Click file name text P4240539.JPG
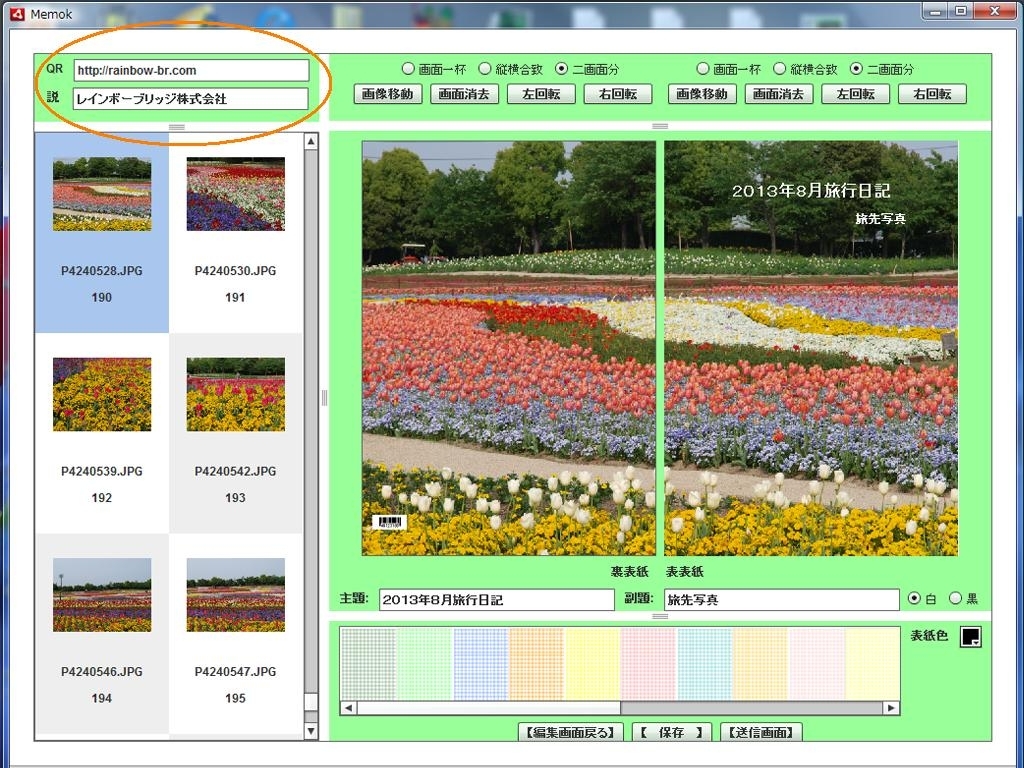Viewport: 1024px width, 768px height. [102, 471]
